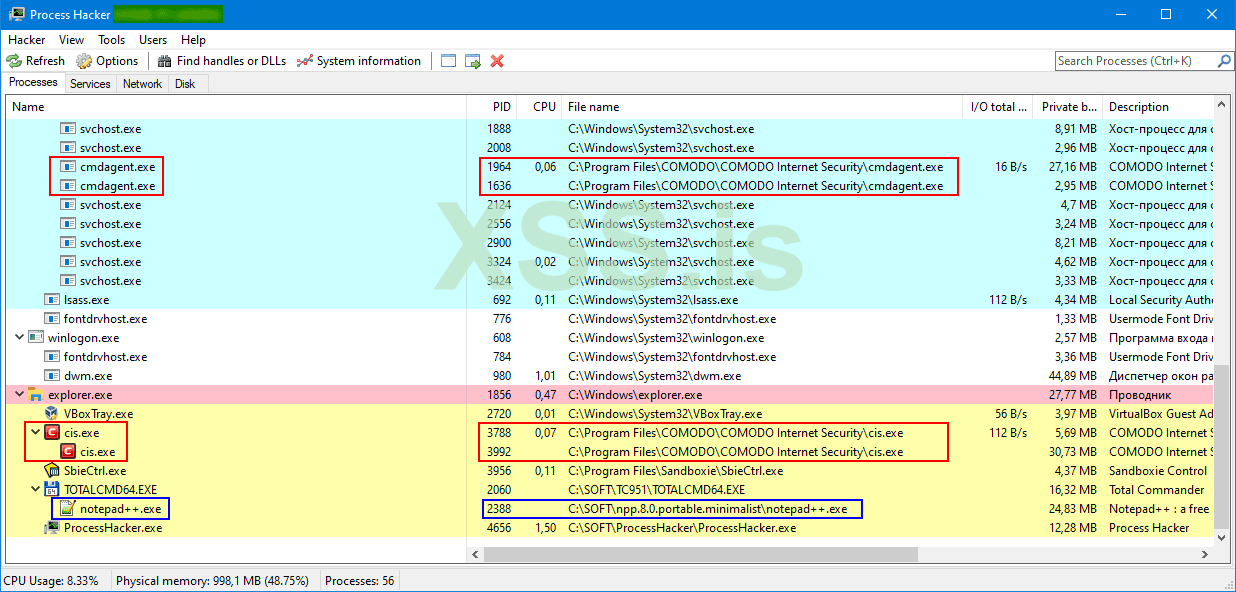The width and height of the screenshot is (1236, 592).
Task: Click the VBoxTray.exe cube icon
Action: point(52,414)
